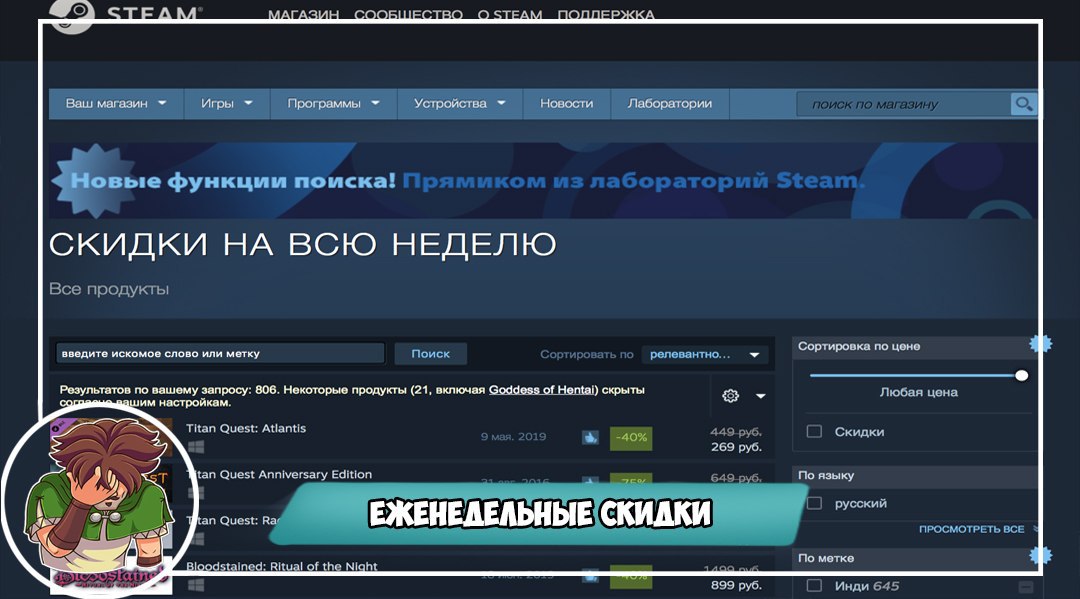Click the Поиск button

430,354
